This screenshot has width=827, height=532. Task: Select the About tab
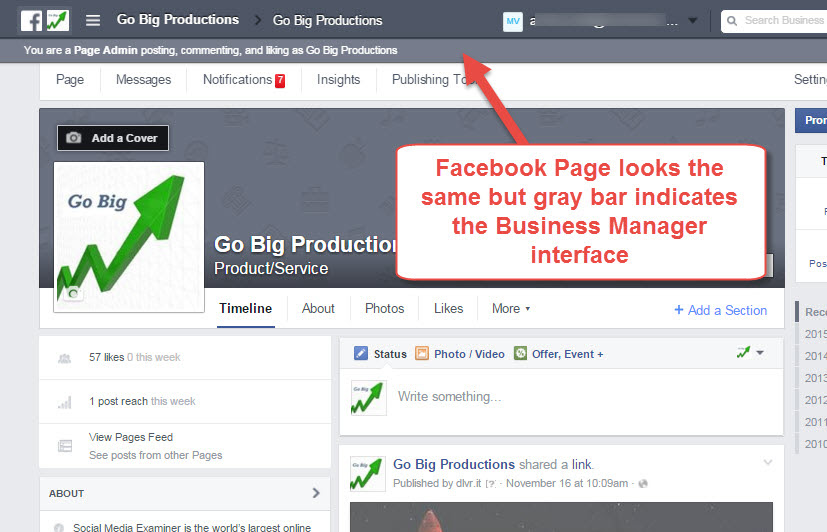click(x=318, y=308)
